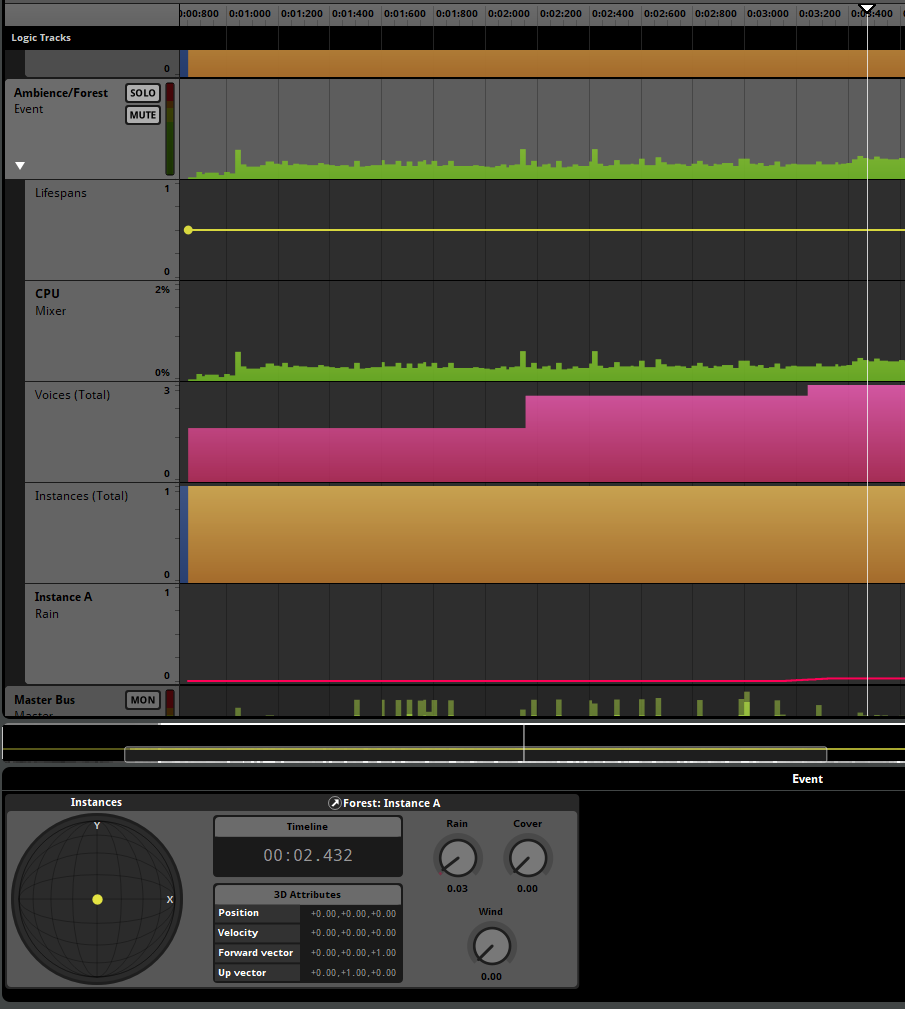Click the Timeline section header
This screenshot has height=1009, width=905.
click(x=306, y=826)
